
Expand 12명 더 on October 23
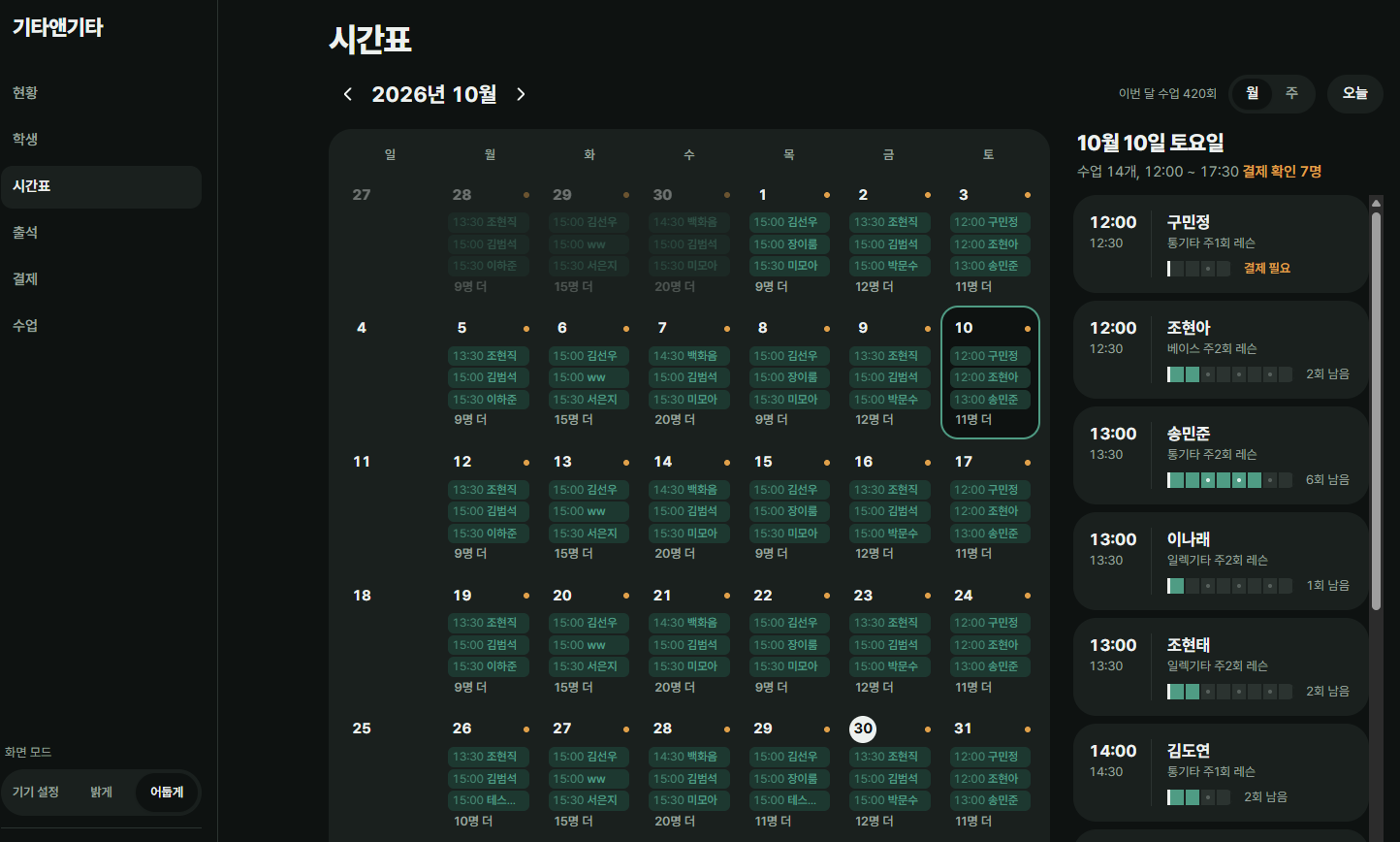(875, 688)
